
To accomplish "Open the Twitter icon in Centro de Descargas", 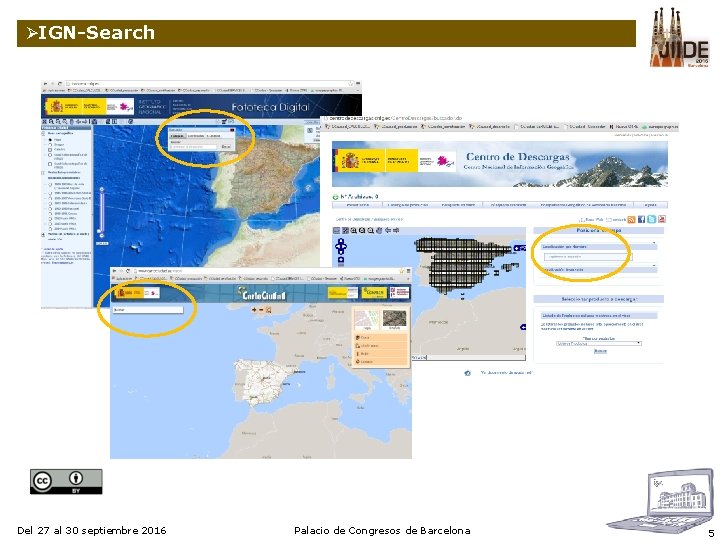I will [x=651, y=219].
